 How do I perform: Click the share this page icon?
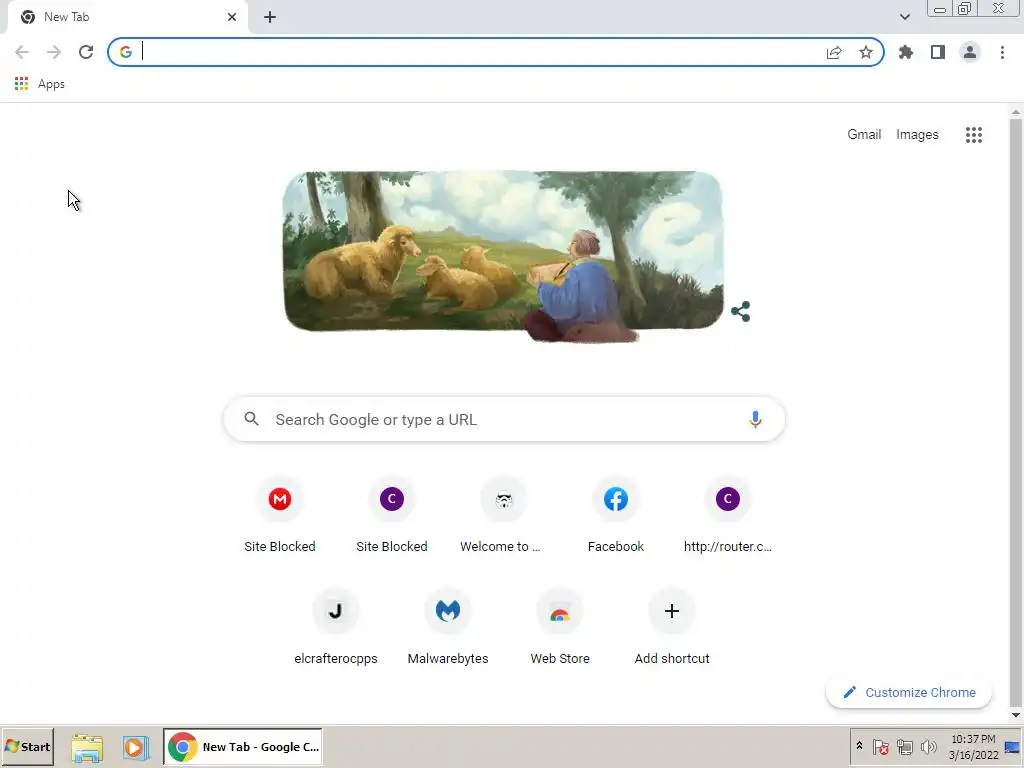[834, 52]
